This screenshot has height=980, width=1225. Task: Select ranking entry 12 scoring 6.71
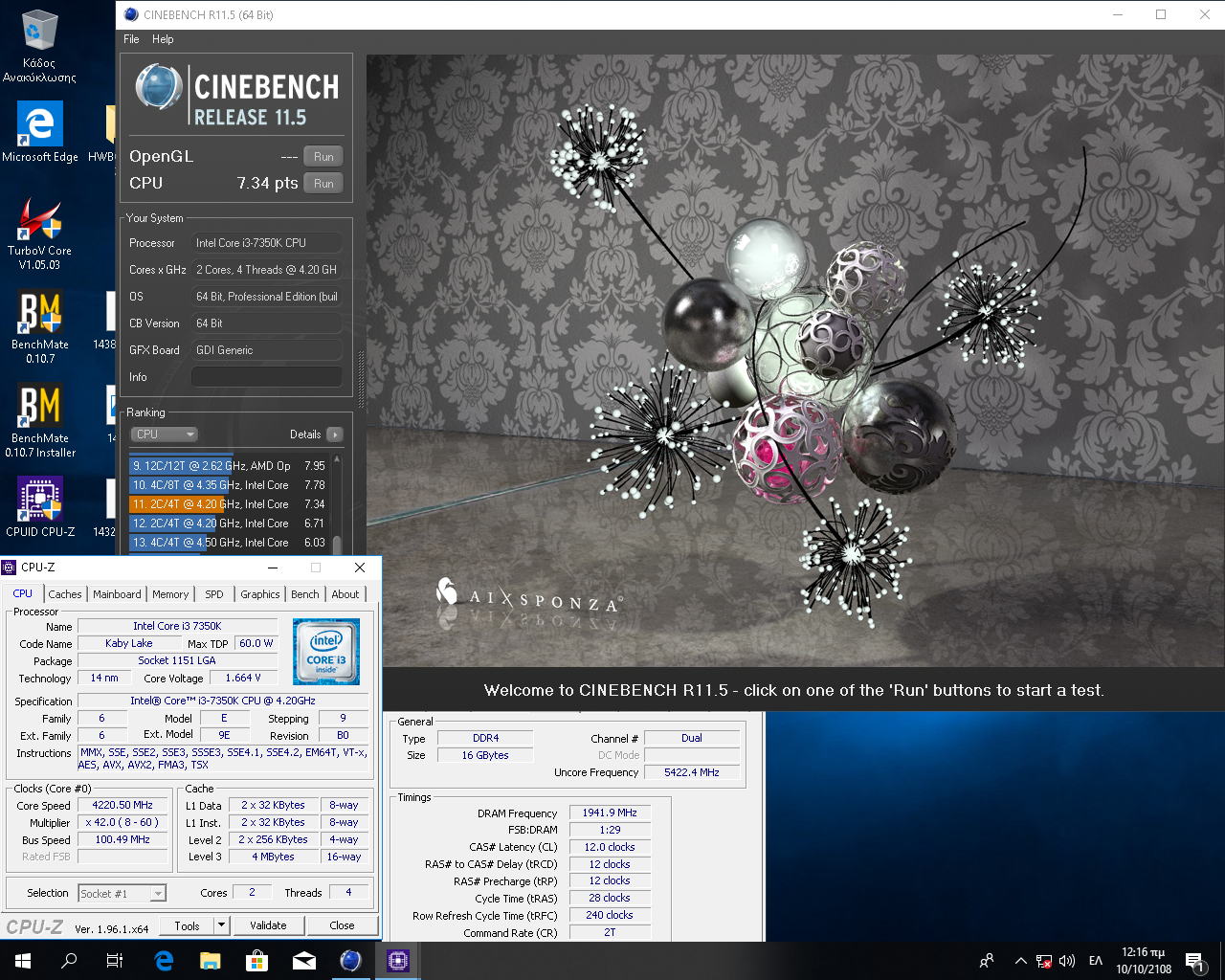pyautogui.click(x=229, y=523)
